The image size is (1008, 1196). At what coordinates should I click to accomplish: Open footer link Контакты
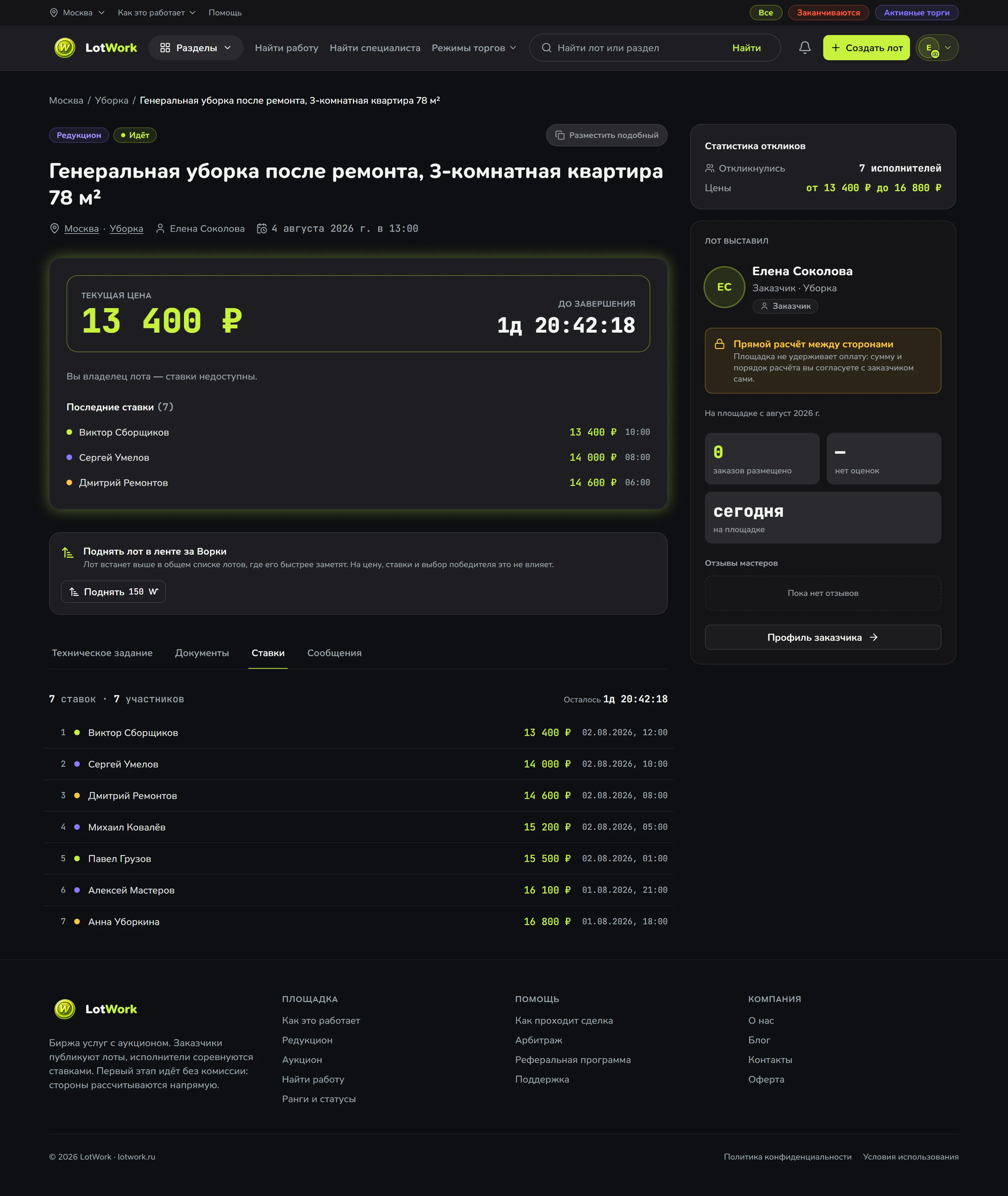pyautogui.click(x=770, y=1060)
